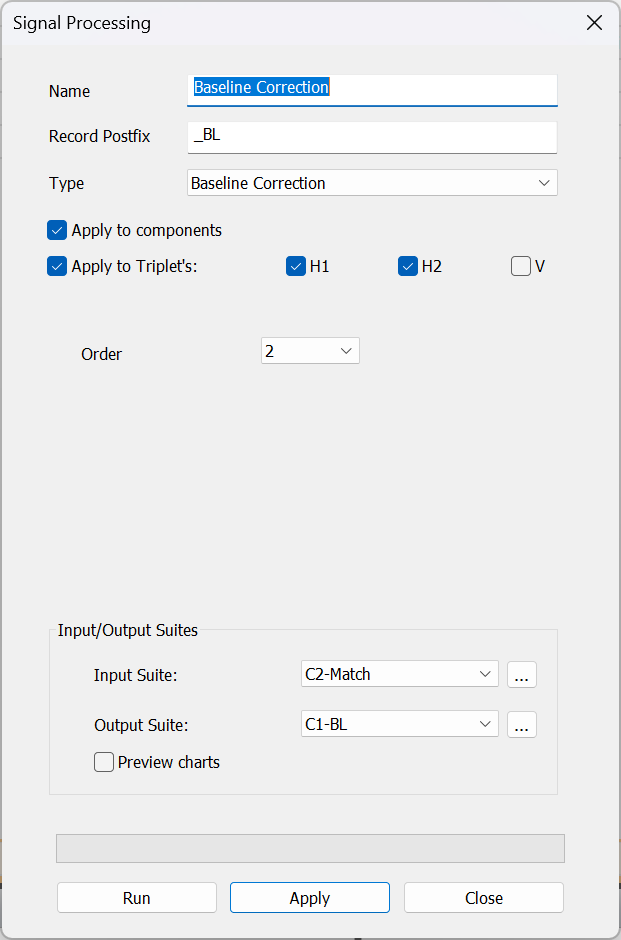Viewport: 621px width, 940px height.
Task: Toggle Apply to components checkbox
Action: [x=57, y=230]
